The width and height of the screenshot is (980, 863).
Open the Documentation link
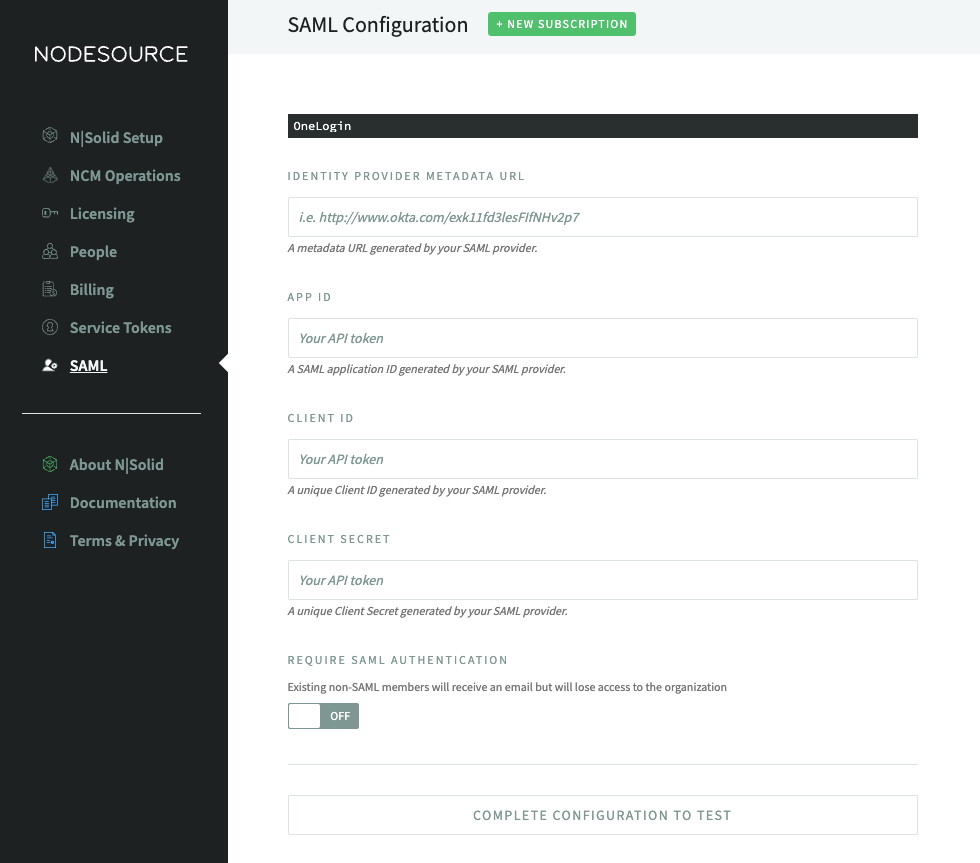123,502
